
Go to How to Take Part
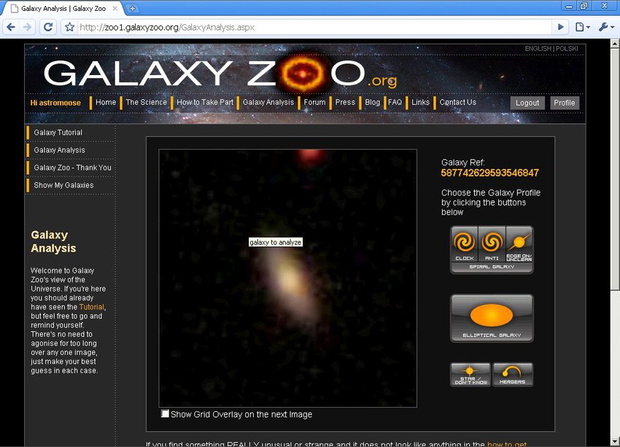pos(205,102)
